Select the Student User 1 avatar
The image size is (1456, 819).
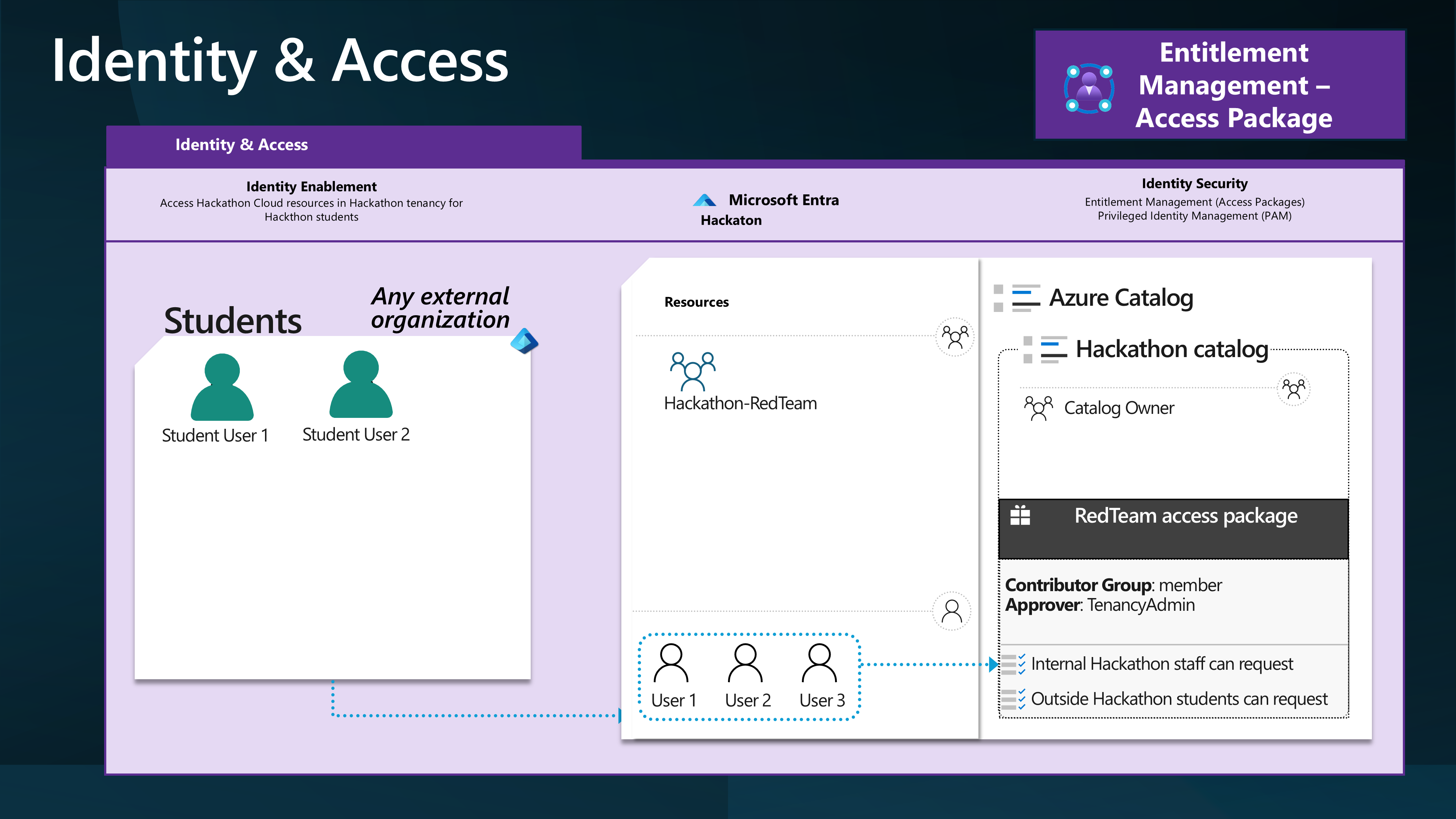pyautogui.click(x=222, y=387)
